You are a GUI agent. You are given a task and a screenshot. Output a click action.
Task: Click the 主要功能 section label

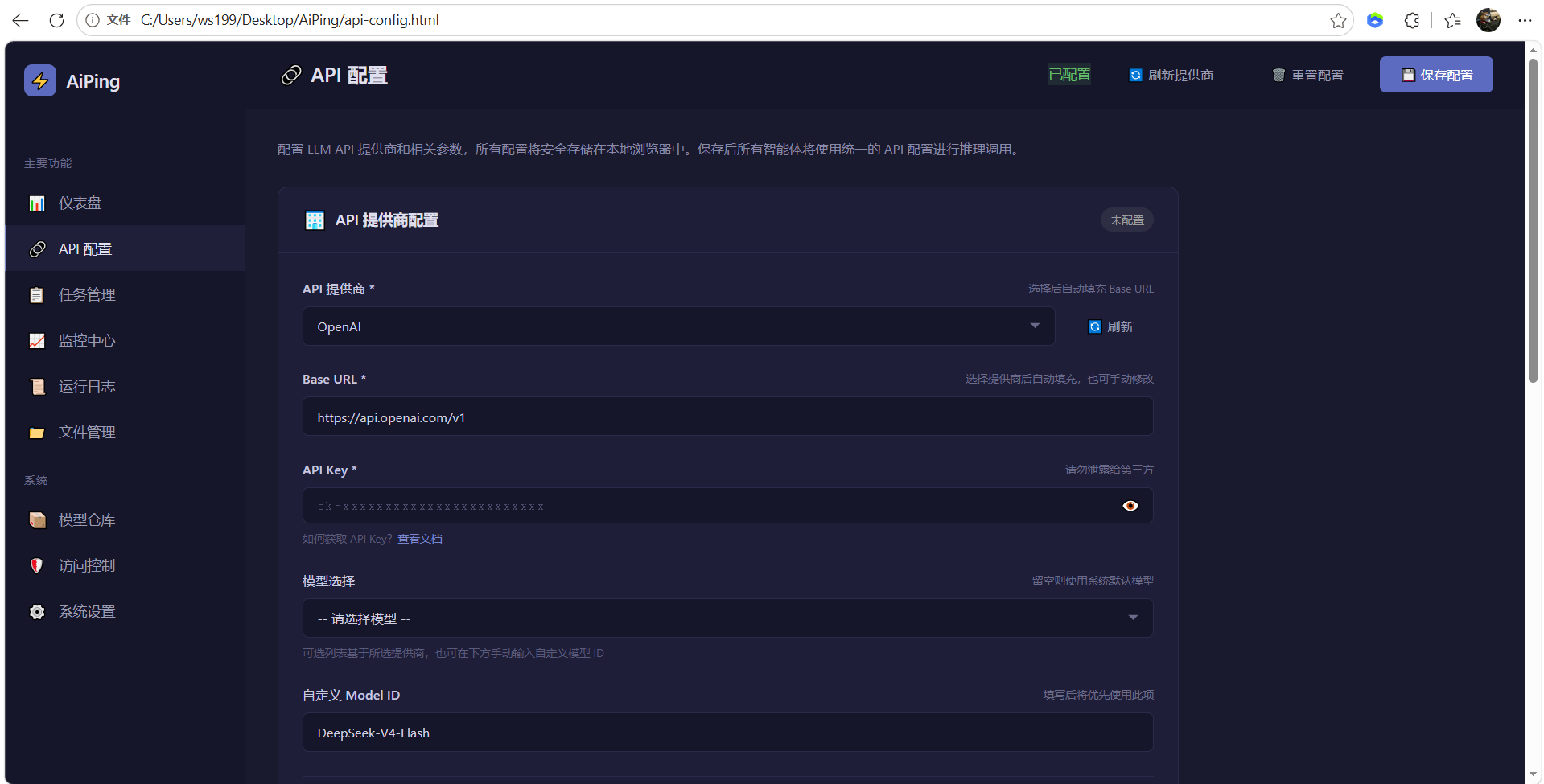(x=48, y=163)
